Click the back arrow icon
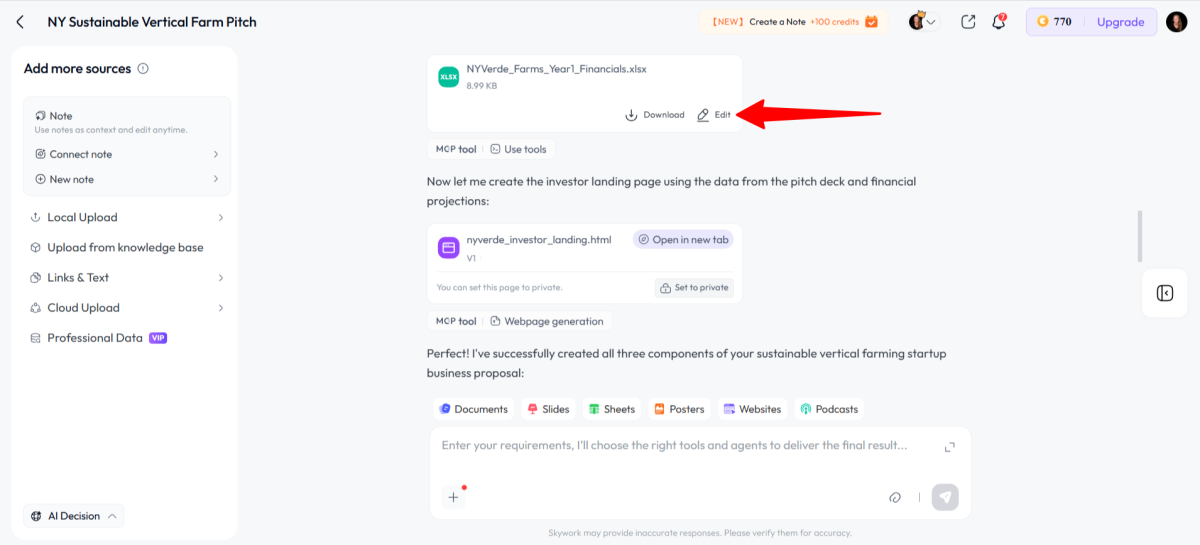This screenshot has width=1200, height=545. pyautogui.click(x=20, y=22)
